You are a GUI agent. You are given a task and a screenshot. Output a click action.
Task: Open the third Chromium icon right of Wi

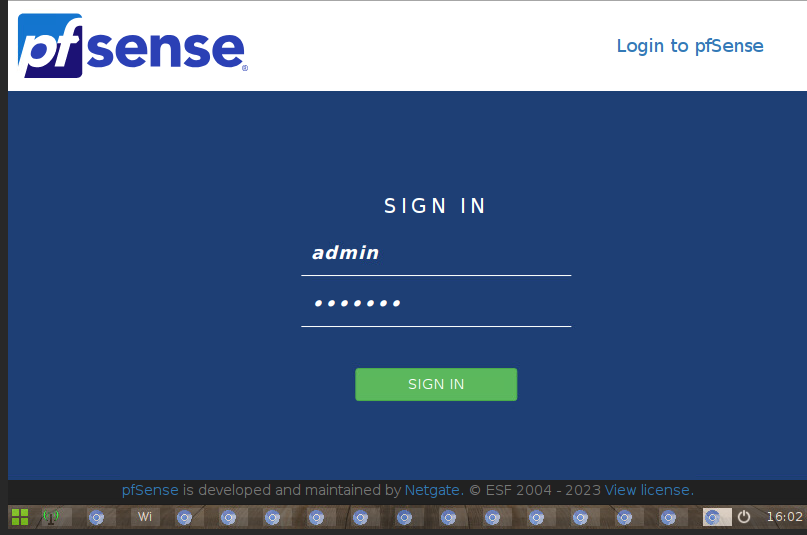click(x=272, y=517)
